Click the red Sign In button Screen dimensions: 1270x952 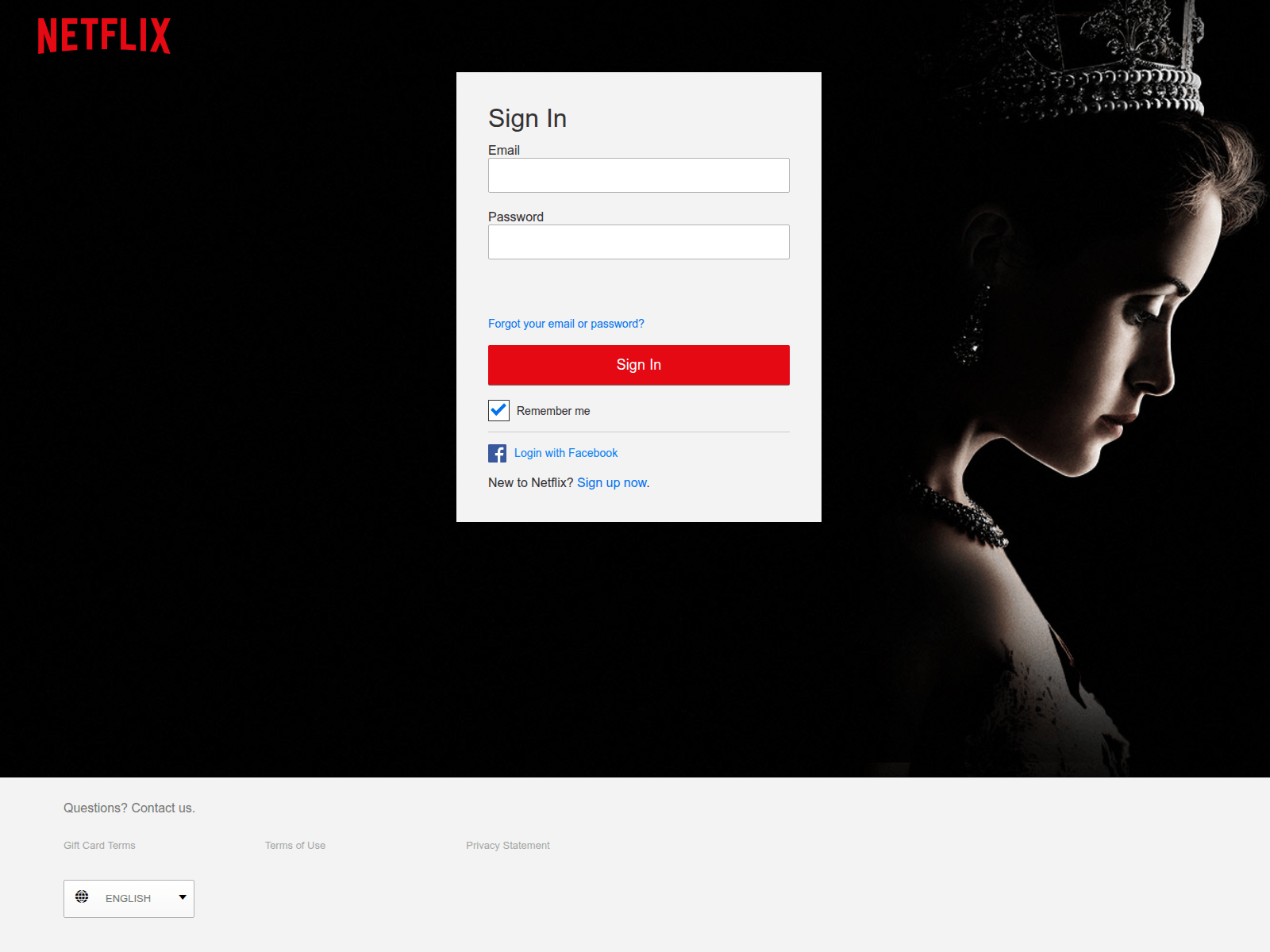click(639, 365)
